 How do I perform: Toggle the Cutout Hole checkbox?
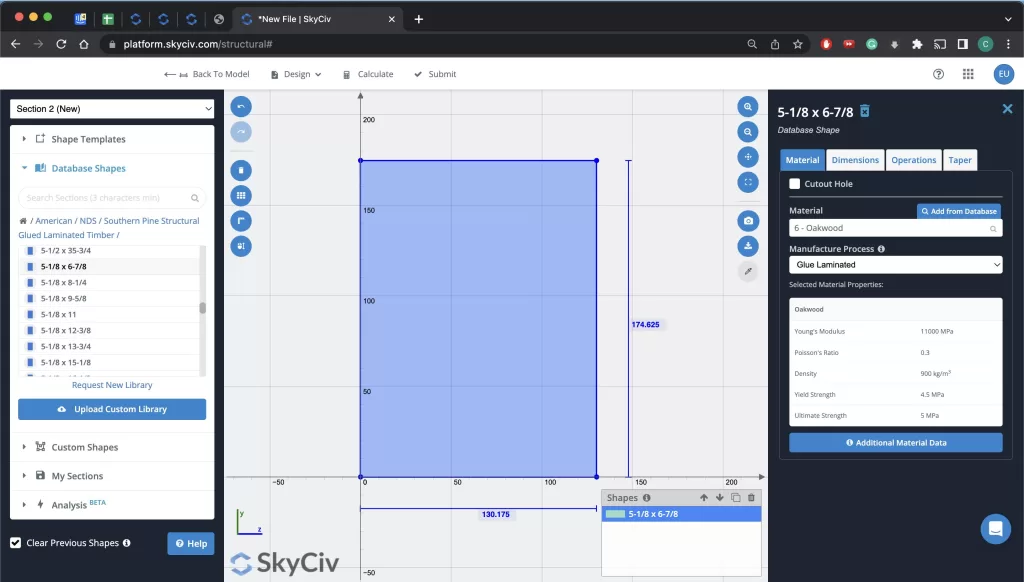795,184
